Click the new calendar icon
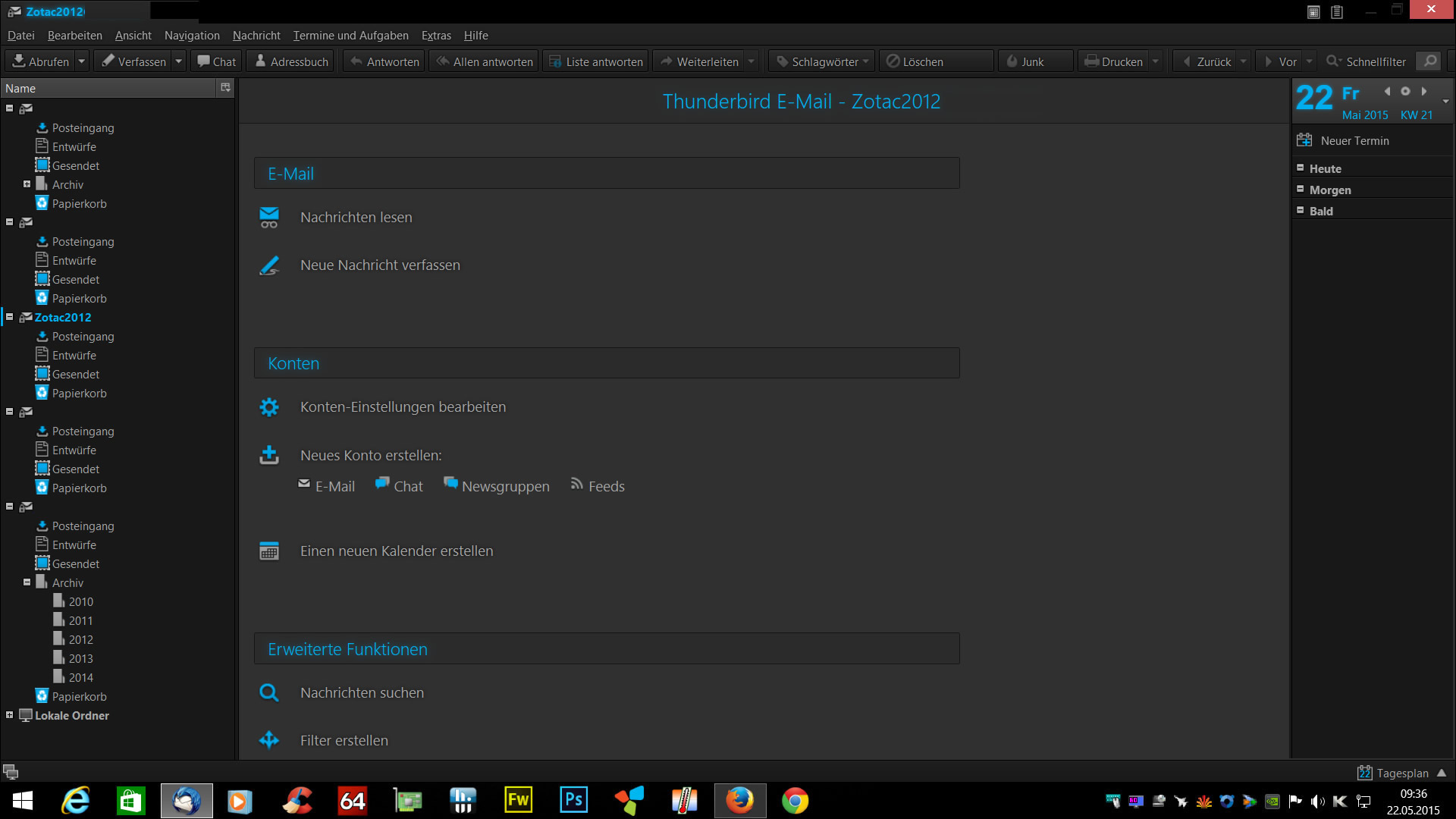Screen dimensions: 1456x819 click(x=269, y=551)
